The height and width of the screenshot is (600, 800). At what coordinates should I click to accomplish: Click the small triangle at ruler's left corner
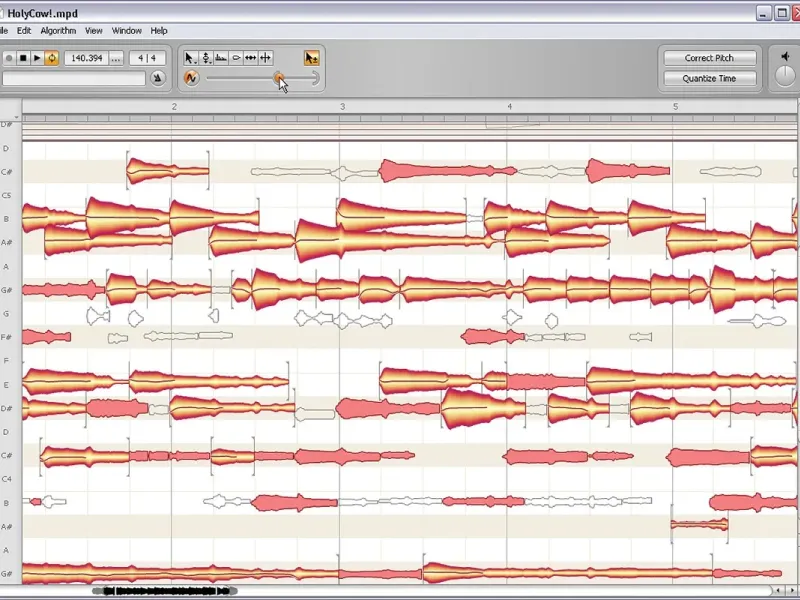point(16,118)
